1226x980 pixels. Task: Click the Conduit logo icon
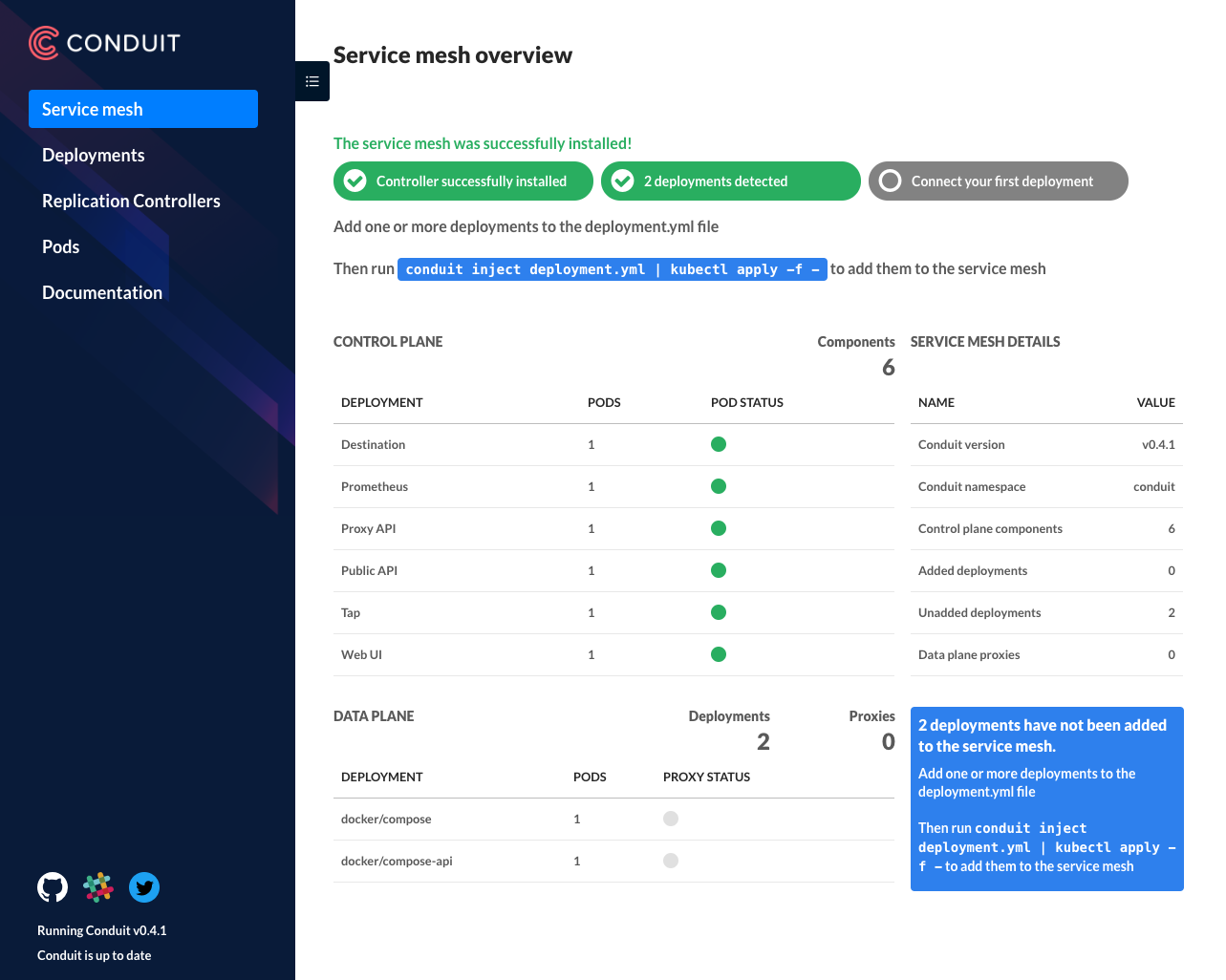[44, 43]
